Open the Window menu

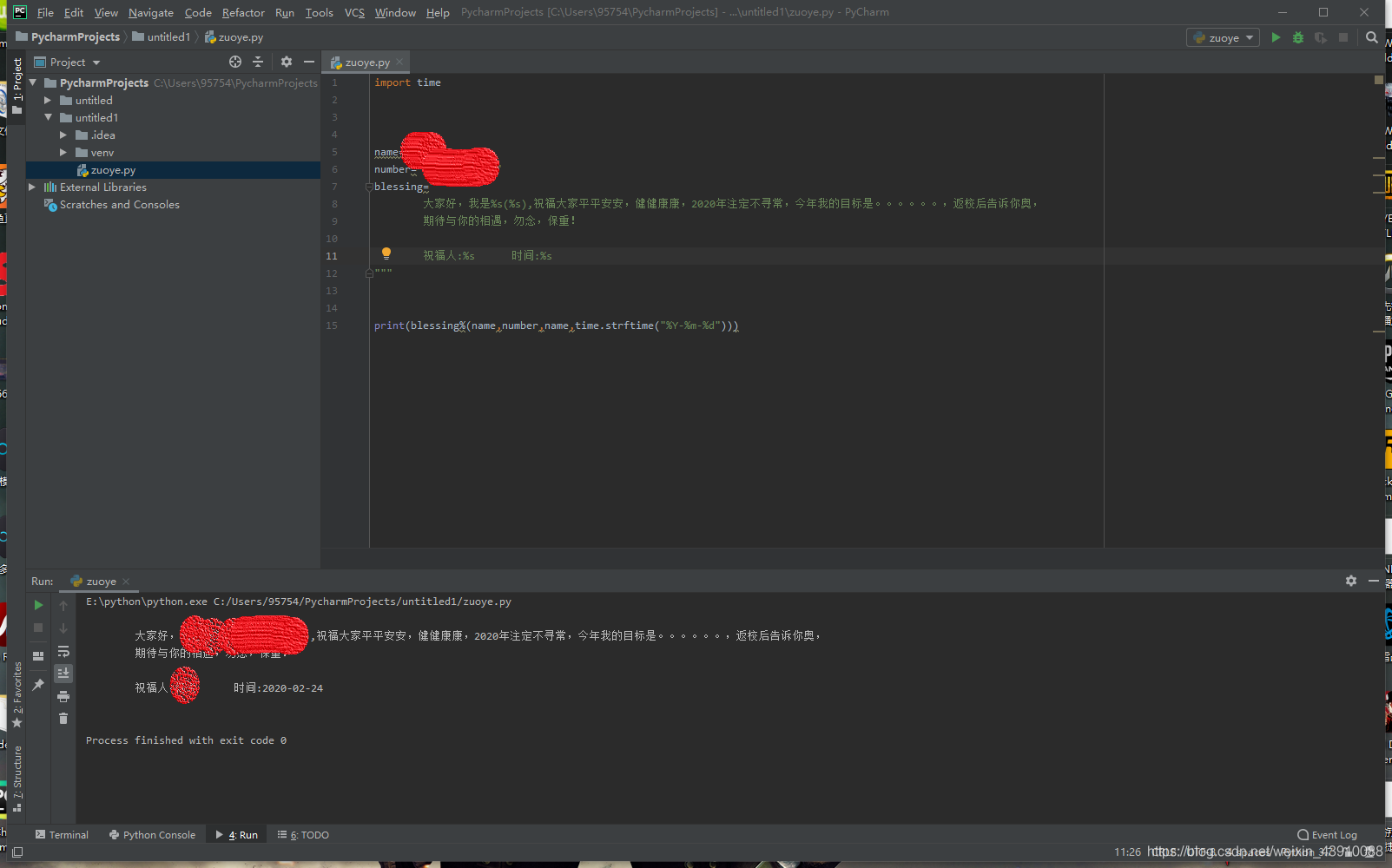pos(395,12)
